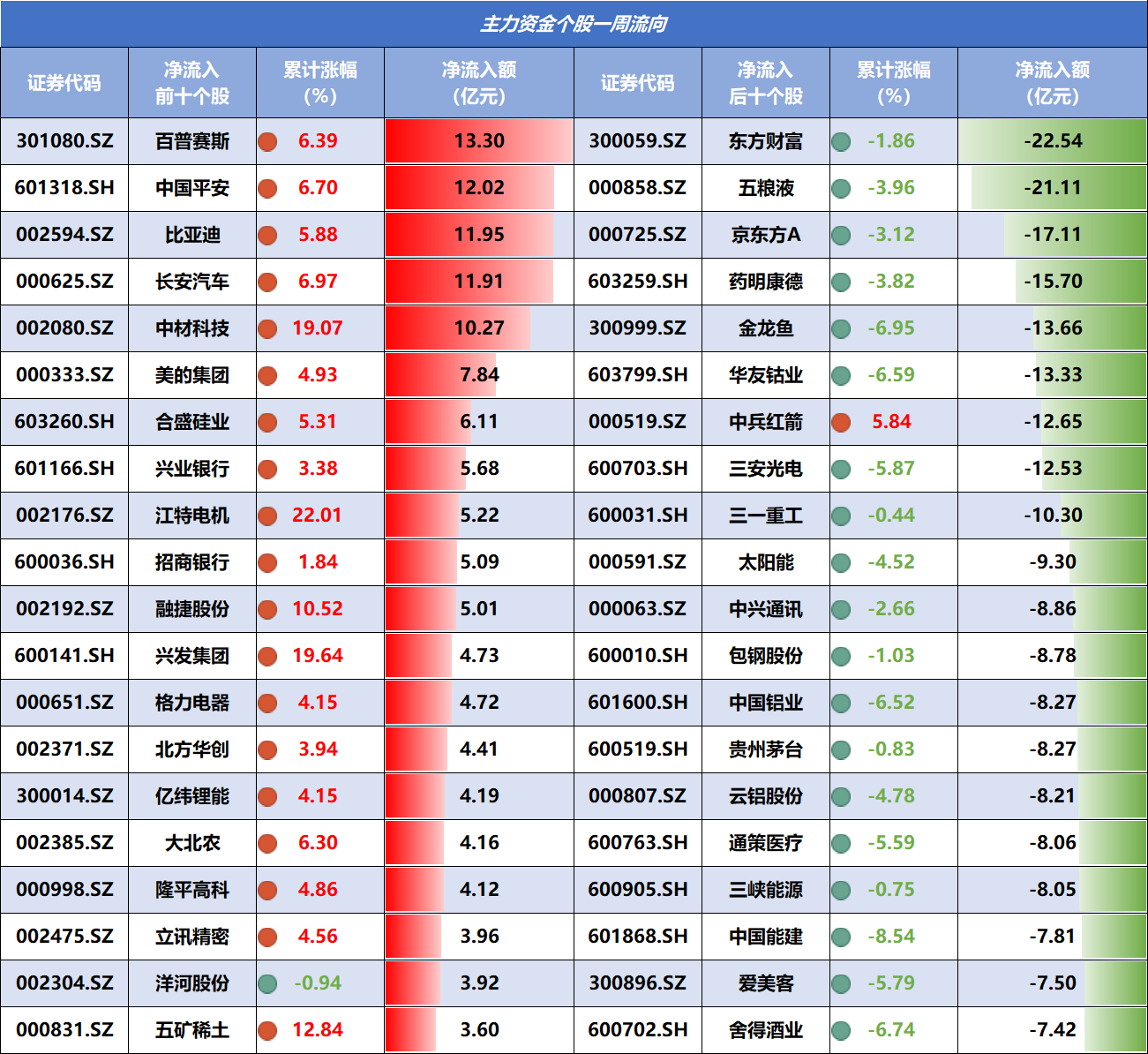
Task: Click the green dot in 舍得酒业 row
Action: tap(841, 1030)
